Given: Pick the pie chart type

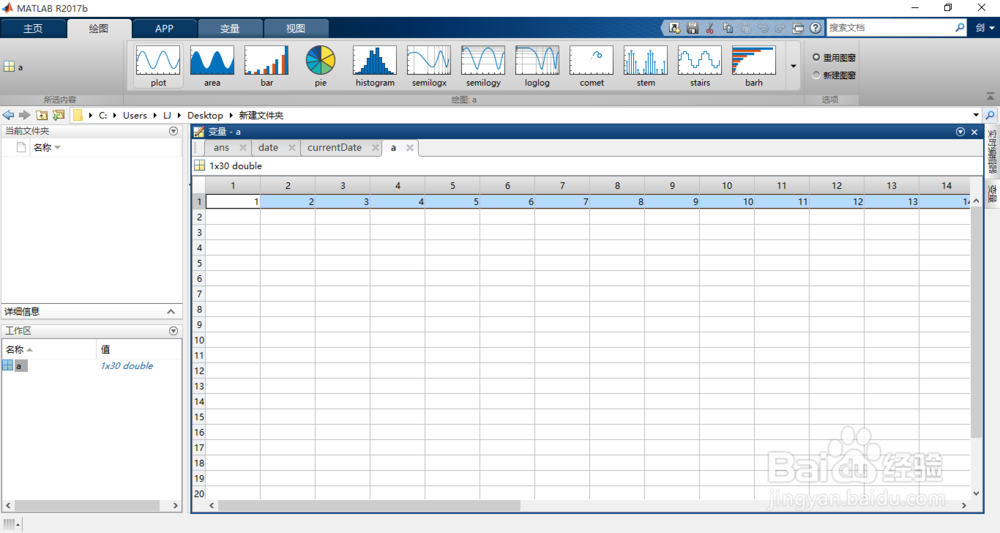Looking at the screenshot, I should coord(320,66).
